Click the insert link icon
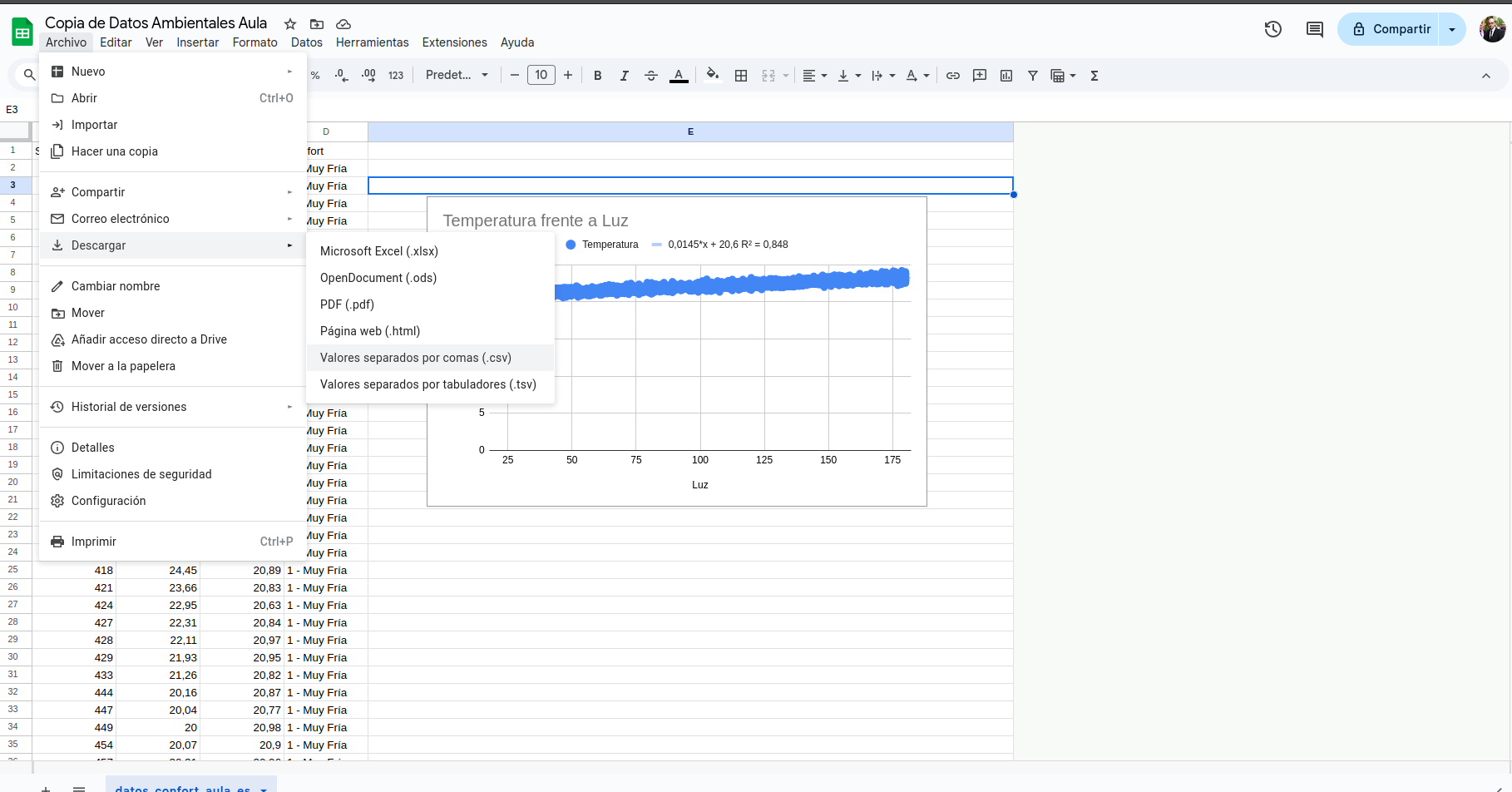Screen dimensions: 1512x792 [953, 76]
